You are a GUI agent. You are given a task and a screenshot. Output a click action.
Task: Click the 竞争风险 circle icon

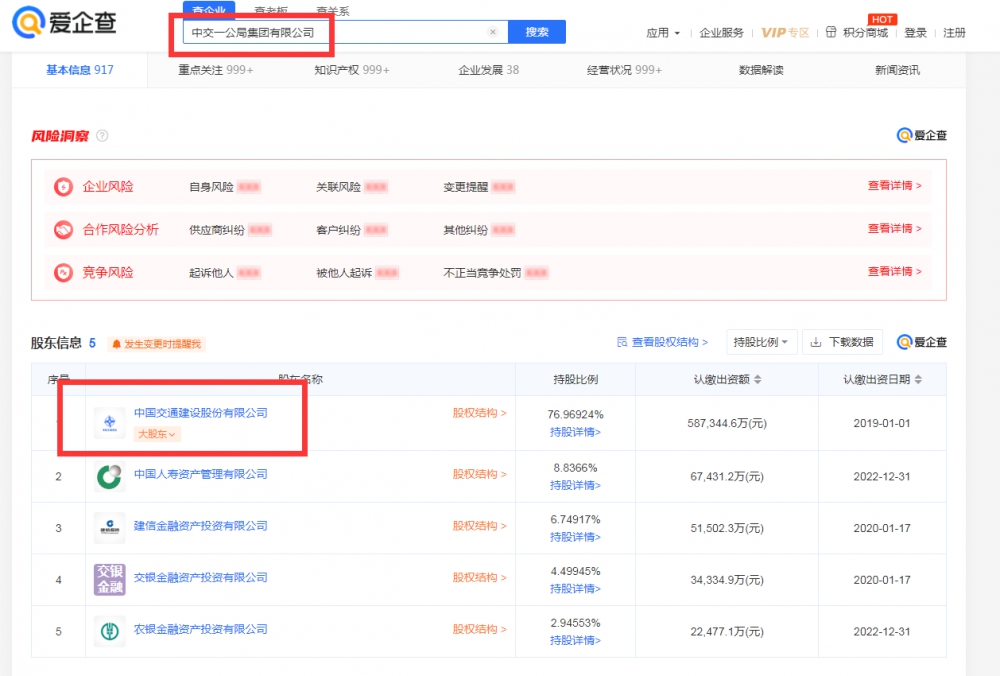pyautogui.click(x=63, y=273)
